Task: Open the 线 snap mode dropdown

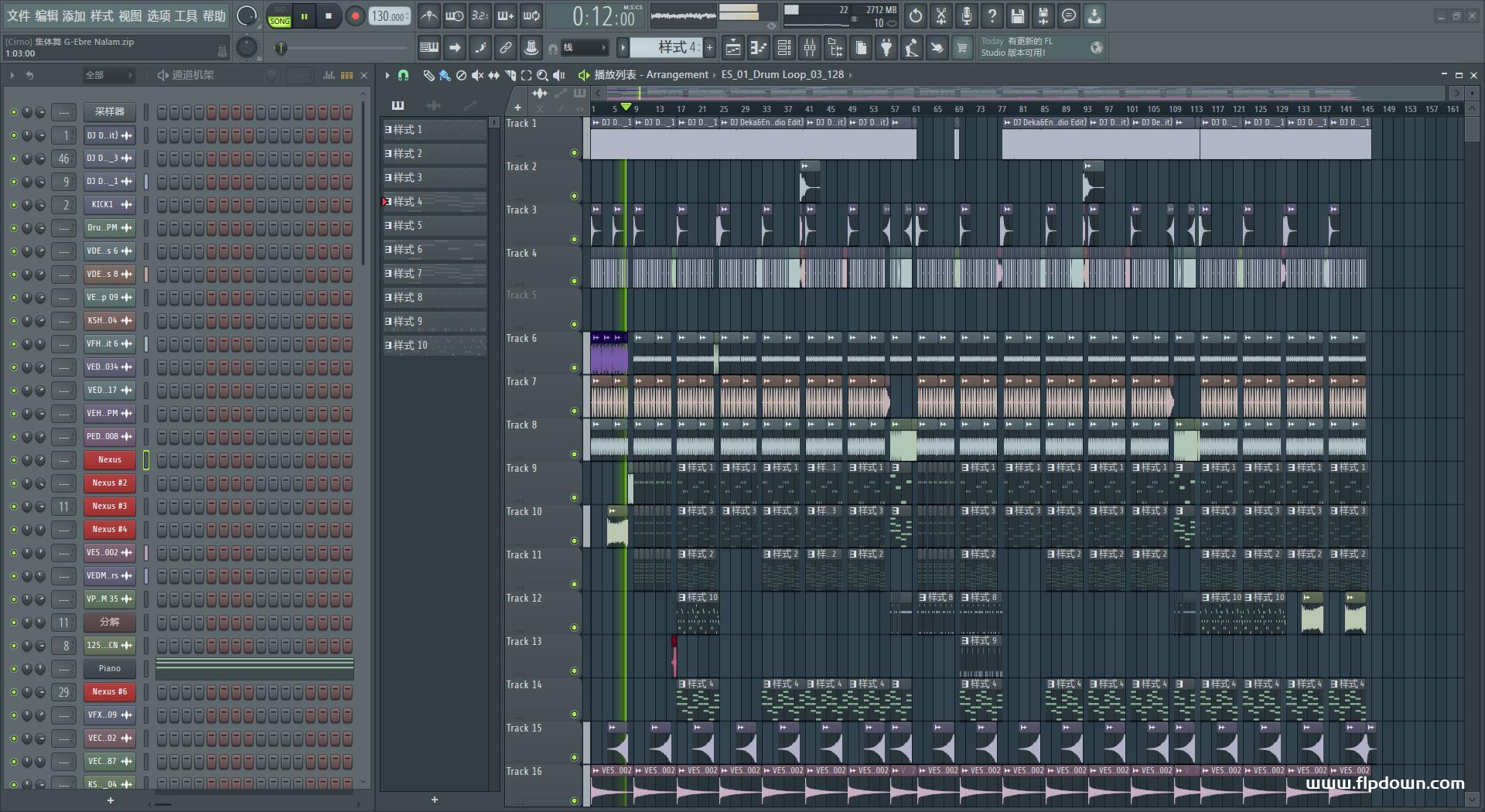Action: pyautogui.click(x=585, y=48)
